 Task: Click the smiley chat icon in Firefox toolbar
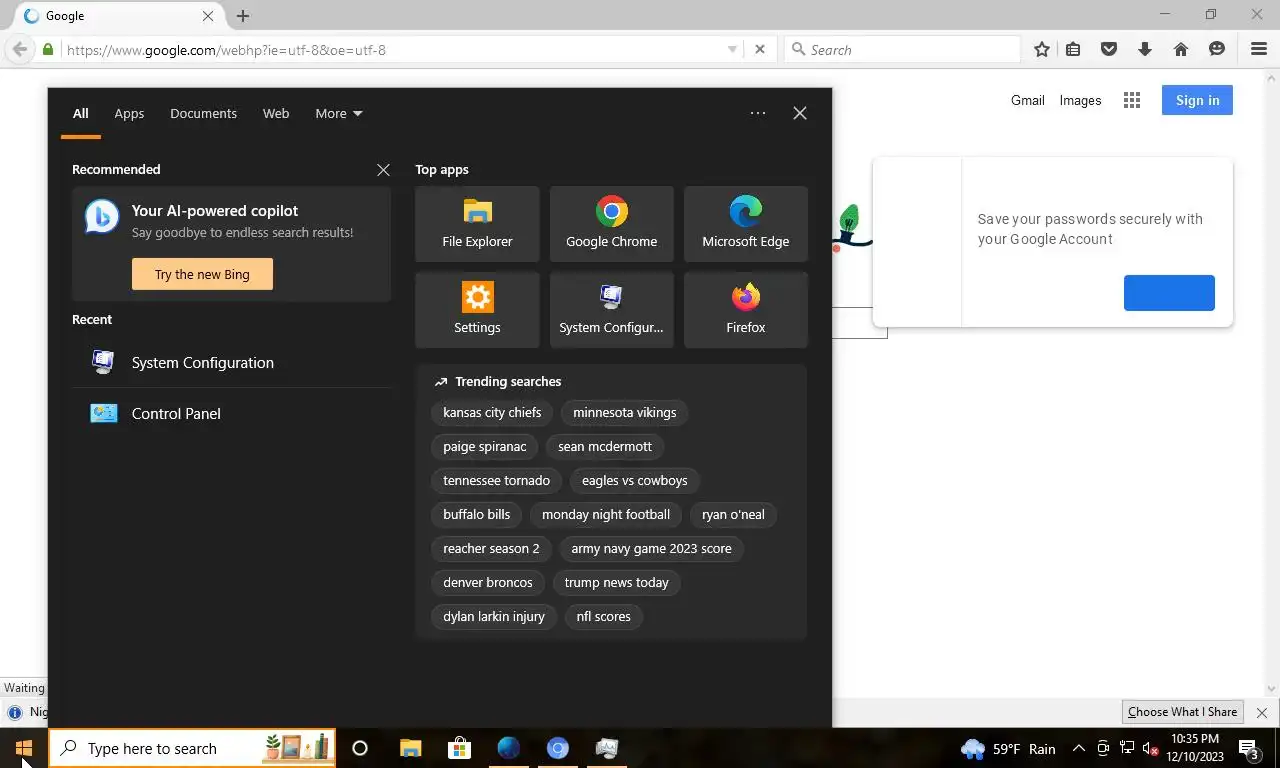1217,49
